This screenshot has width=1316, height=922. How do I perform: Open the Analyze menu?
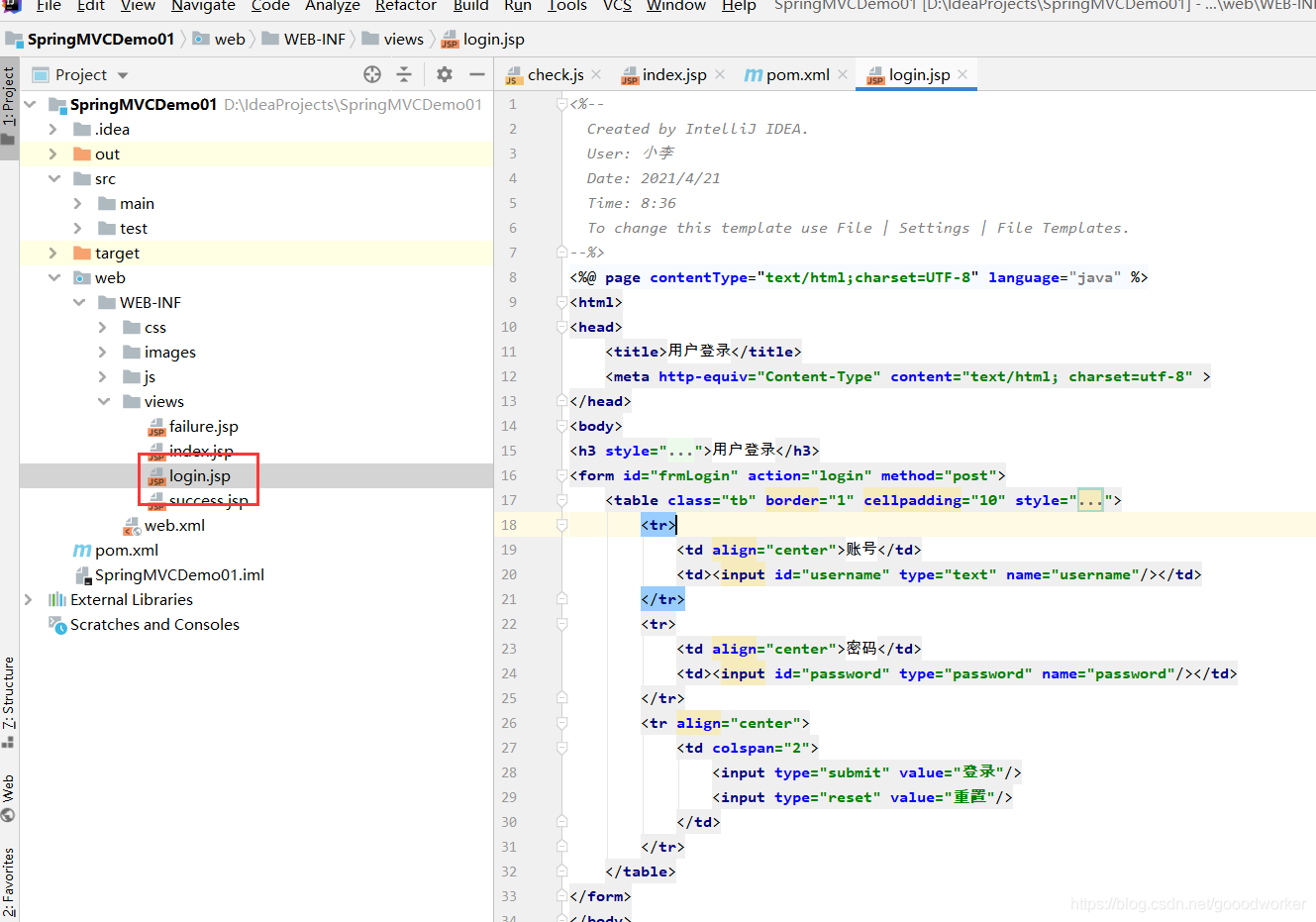pyautogui.click(x=333, y=6)
